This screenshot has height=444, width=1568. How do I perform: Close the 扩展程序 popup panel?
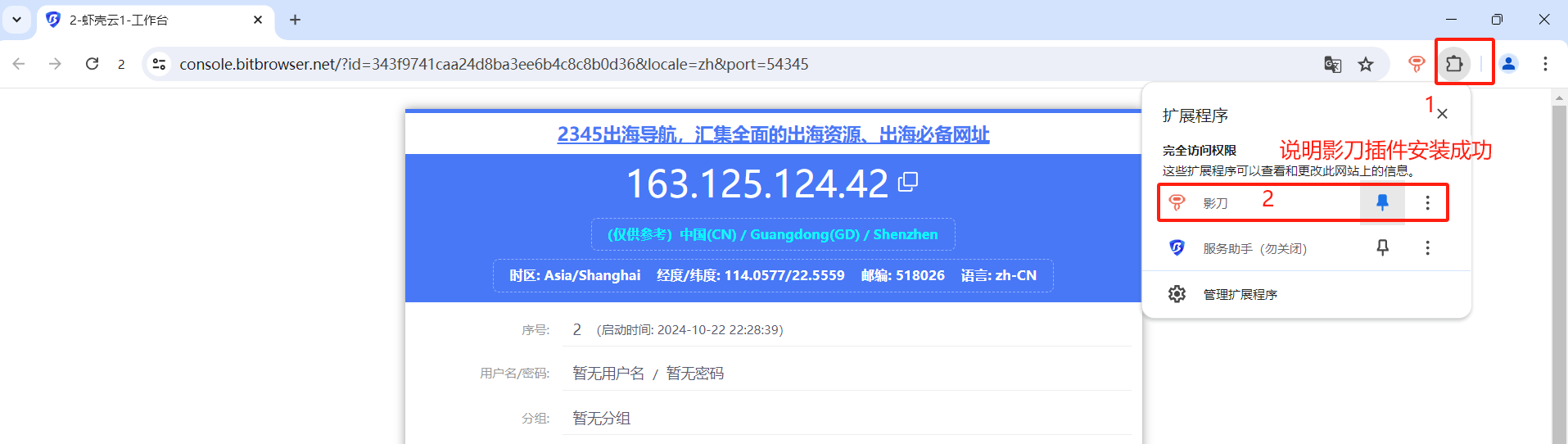click(x=1443, y=114)
